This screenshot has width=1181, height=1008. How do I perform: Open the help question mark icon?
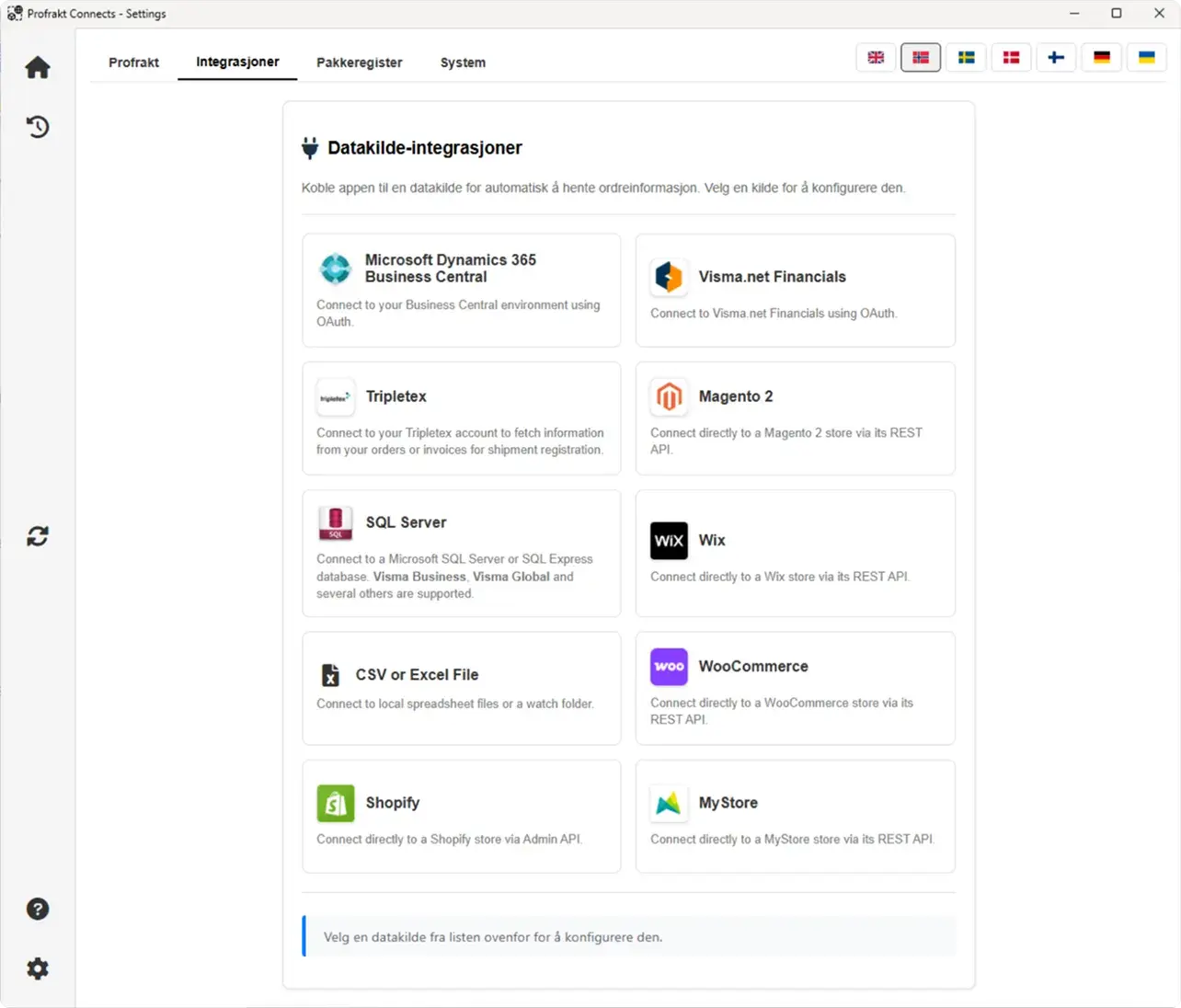[x=38, y=909]
